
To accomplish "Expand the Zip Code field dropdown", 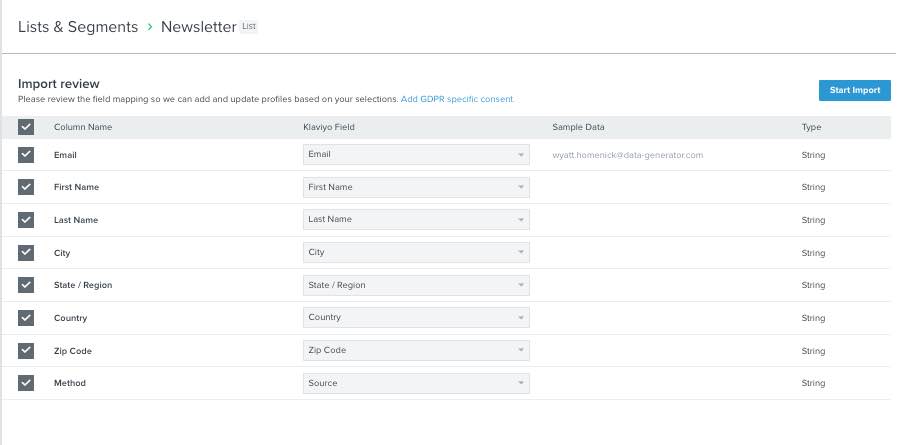I will tap(416, 351).
